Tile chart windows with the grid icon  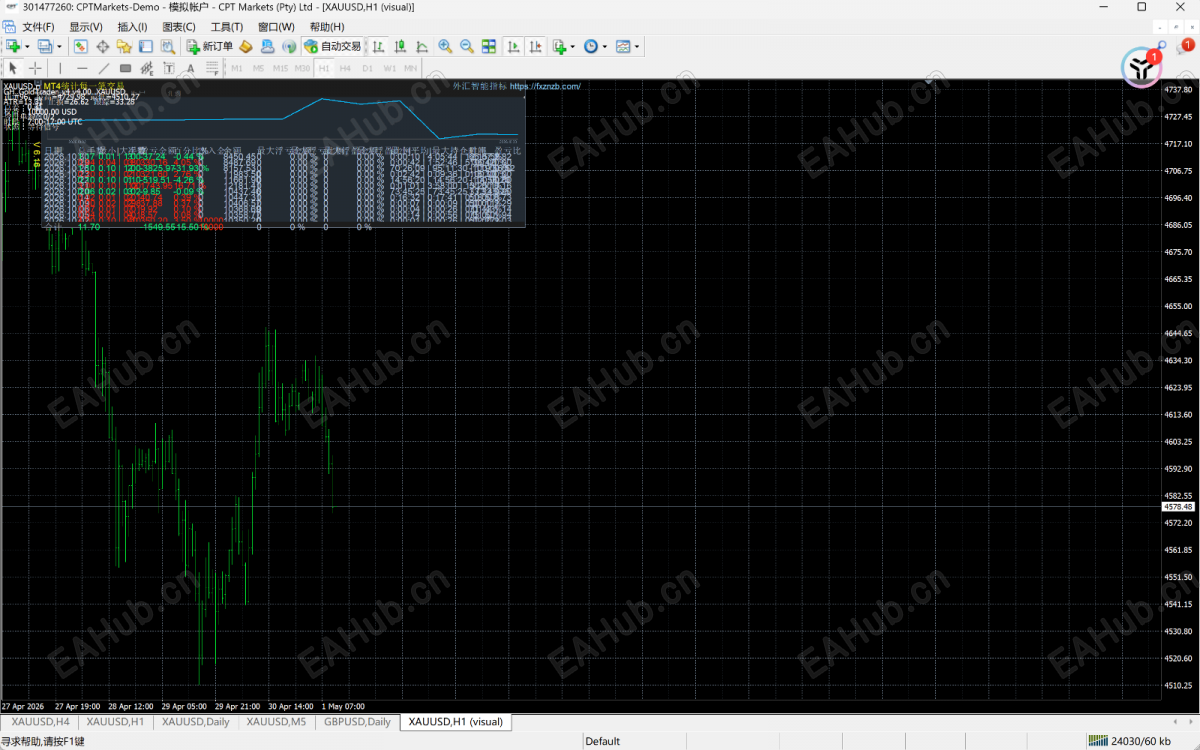point(489,46)
